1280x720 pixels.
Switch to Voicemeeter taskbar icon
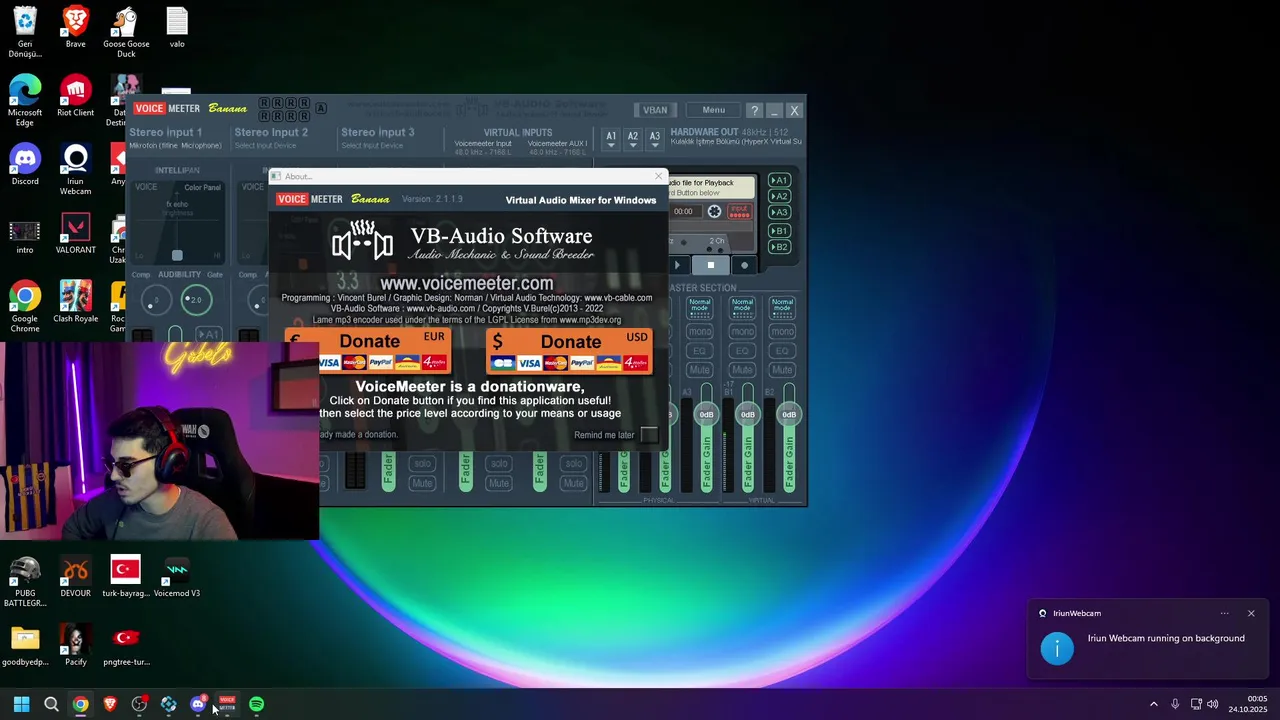point(227,704)
